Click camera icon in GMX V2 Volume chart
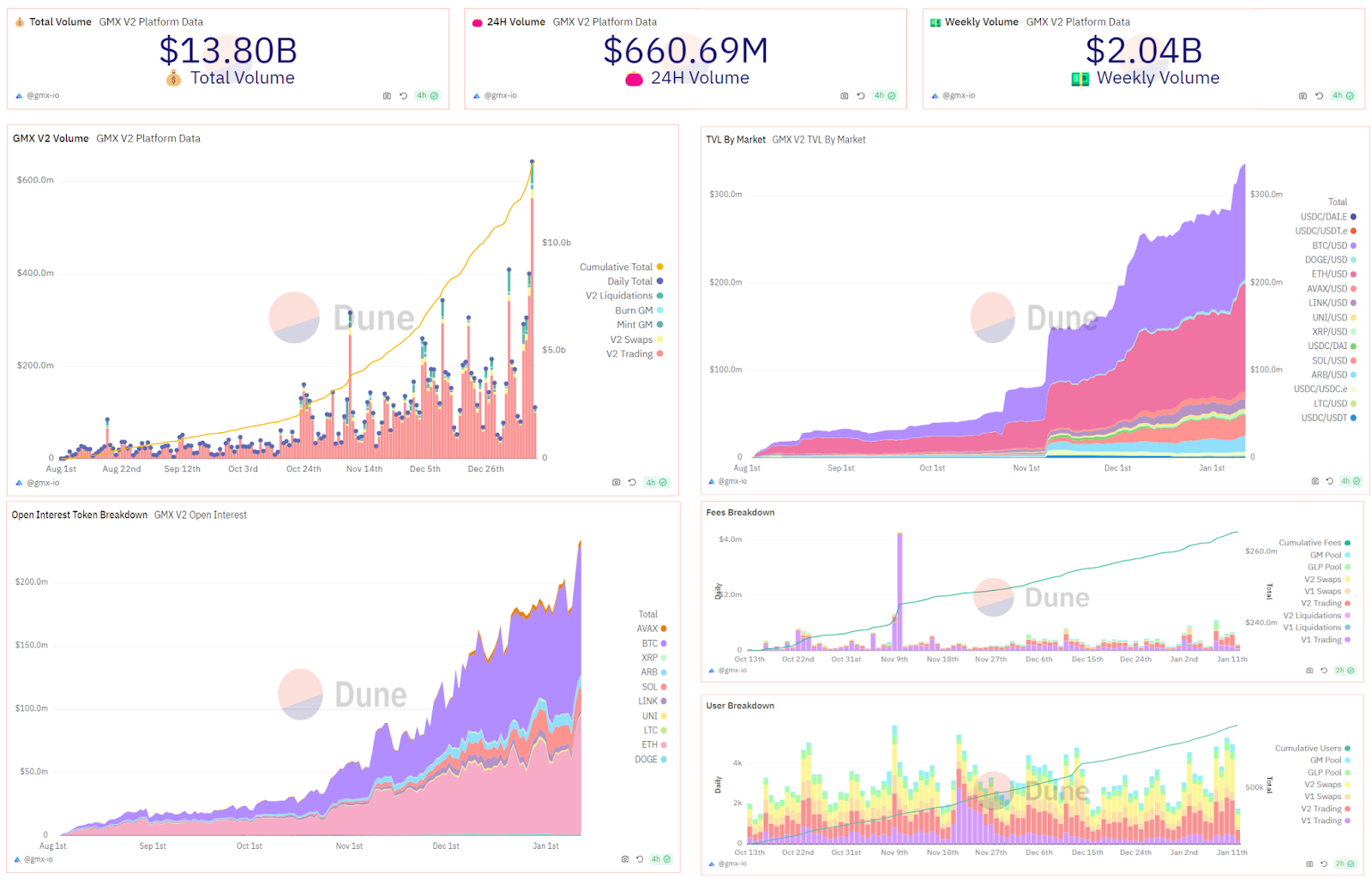 (616, 483)
